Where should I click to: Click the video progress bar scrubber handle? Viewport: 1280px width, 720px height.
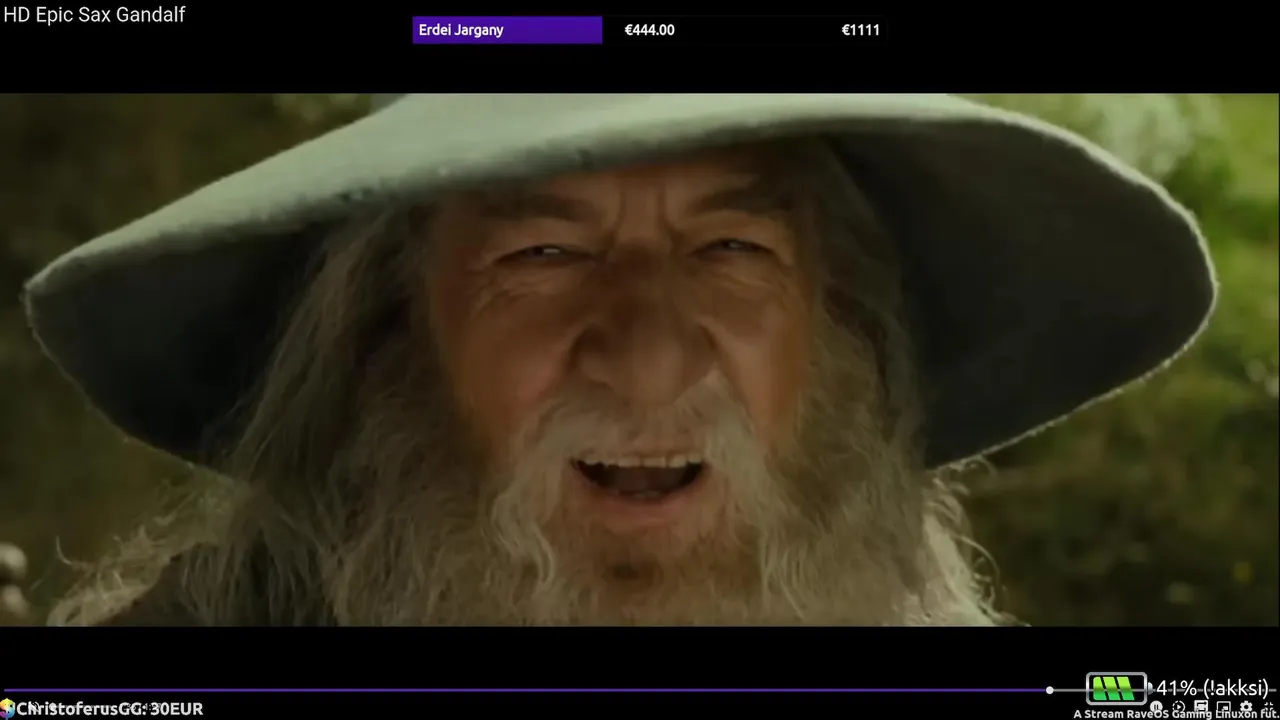click(x=1049, y=690)
